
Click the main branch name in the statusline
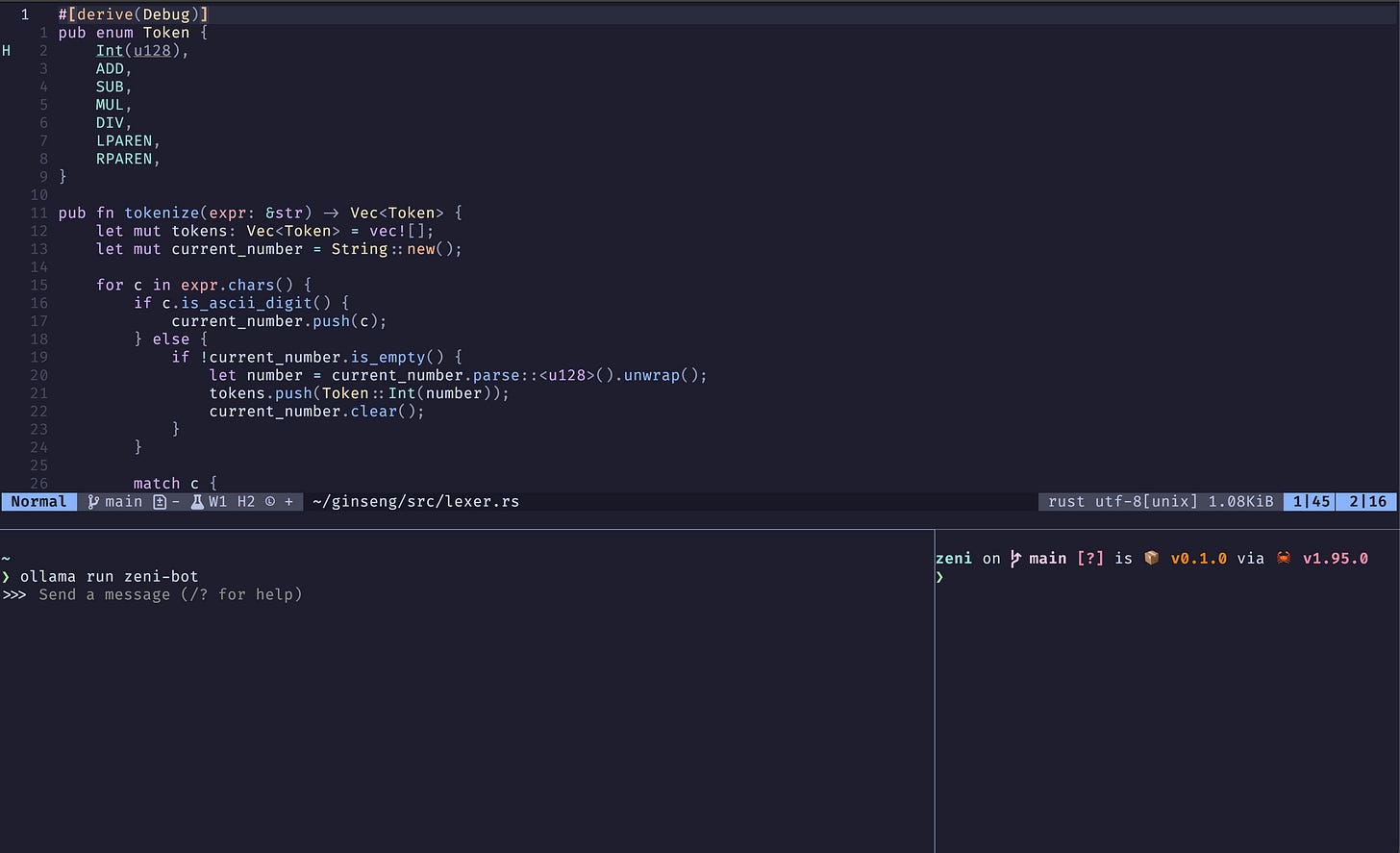click(123, 502)
